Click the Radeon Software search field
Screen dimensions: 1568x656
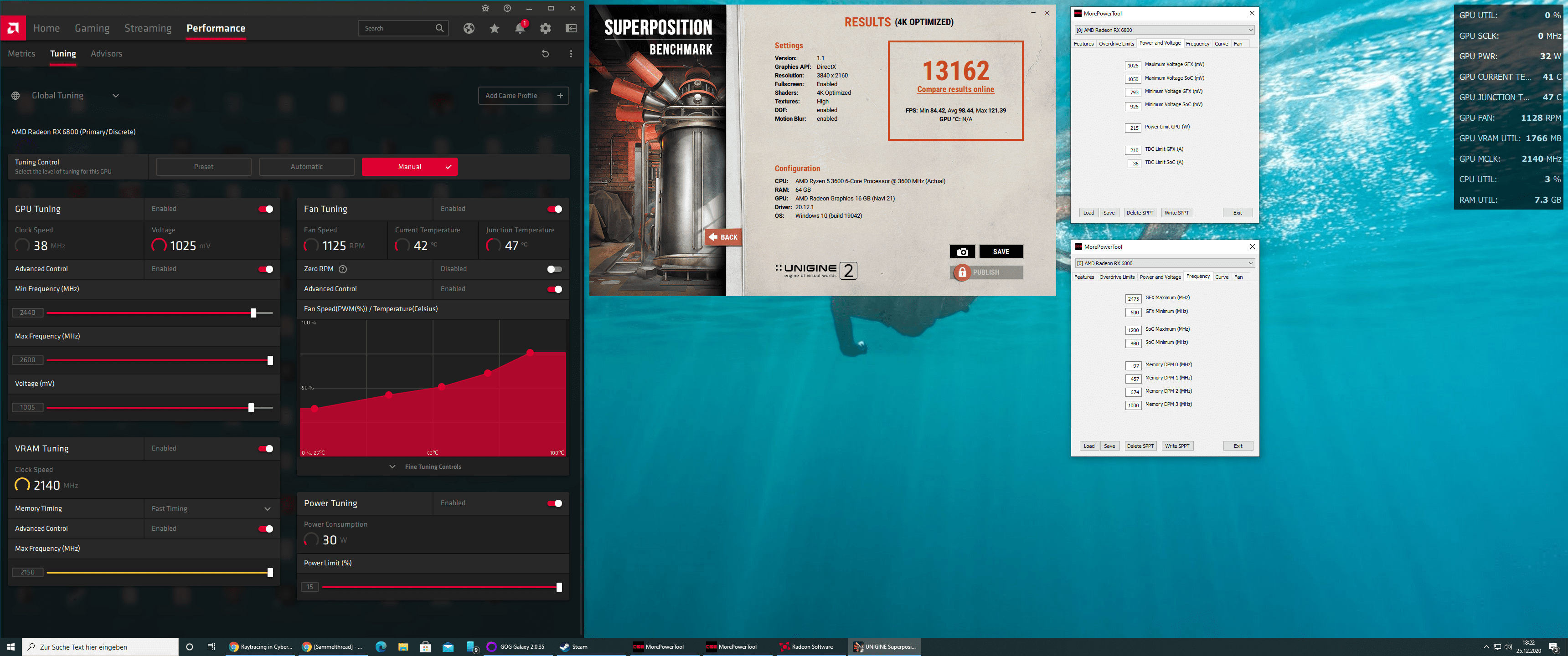[x=403, y=28]
